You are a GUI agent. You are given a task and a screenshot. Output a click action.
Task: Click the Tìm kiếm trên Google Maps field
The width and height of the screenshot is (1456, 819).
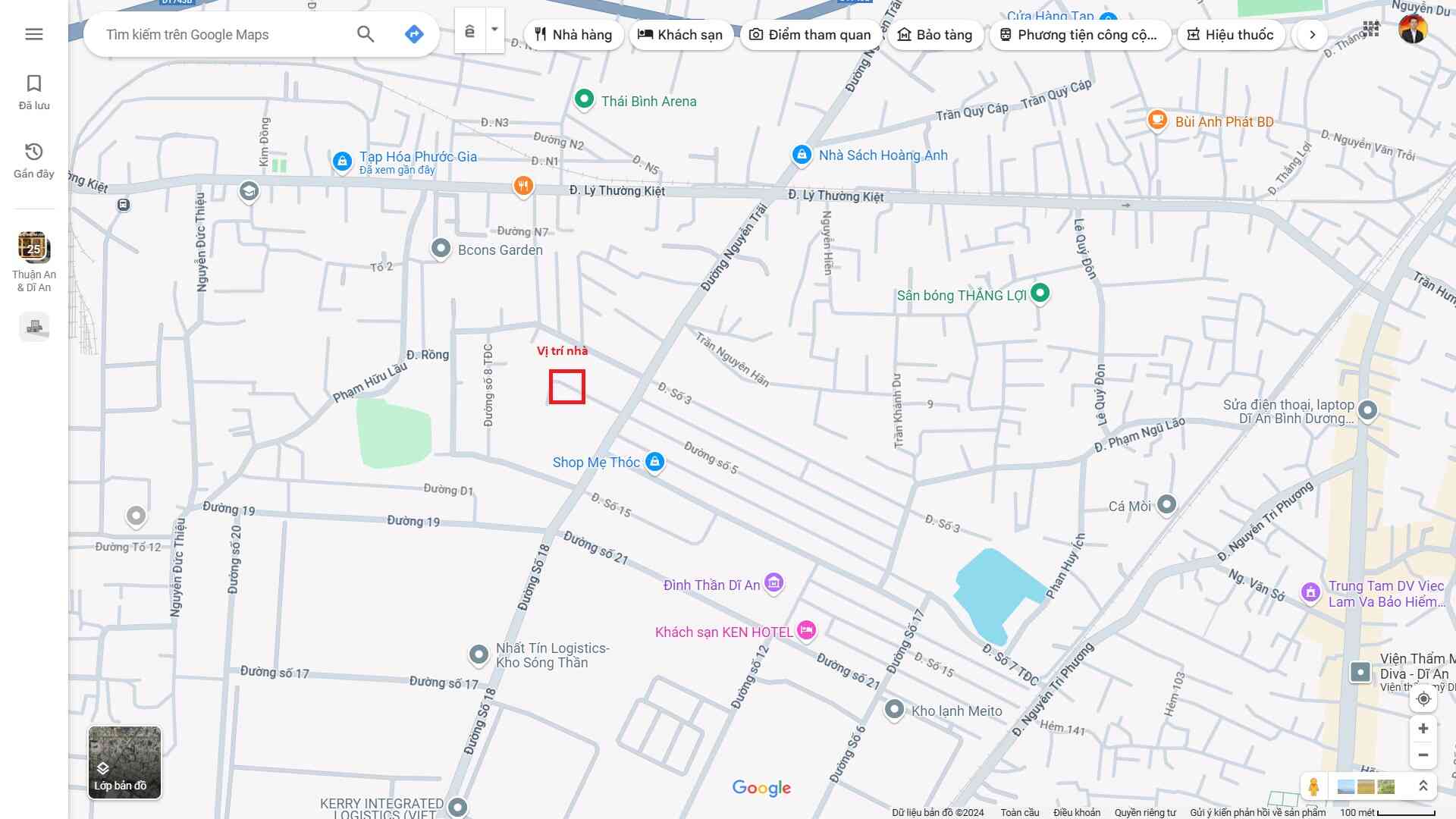[224, 35]
